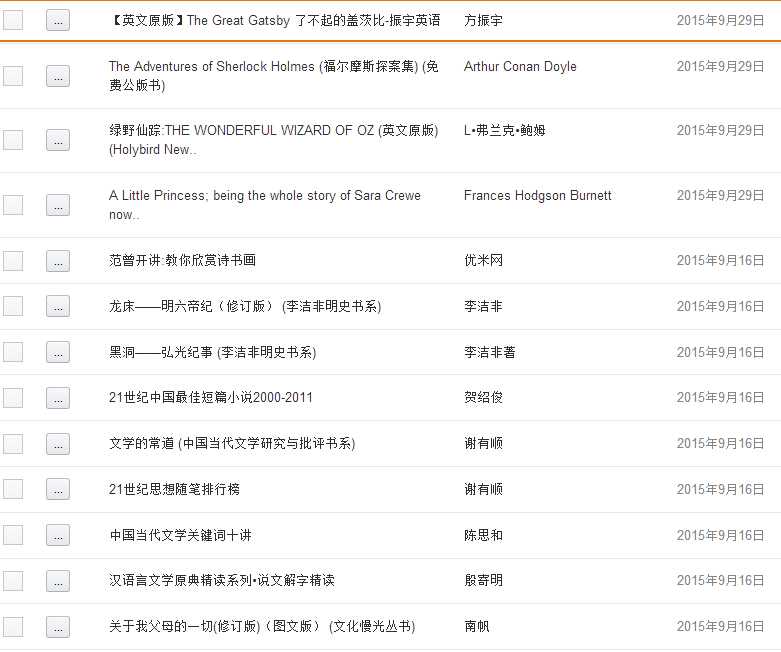781x652 pixels.
Task: Open A Little Princess book title
Action: [x=264, y=205]
